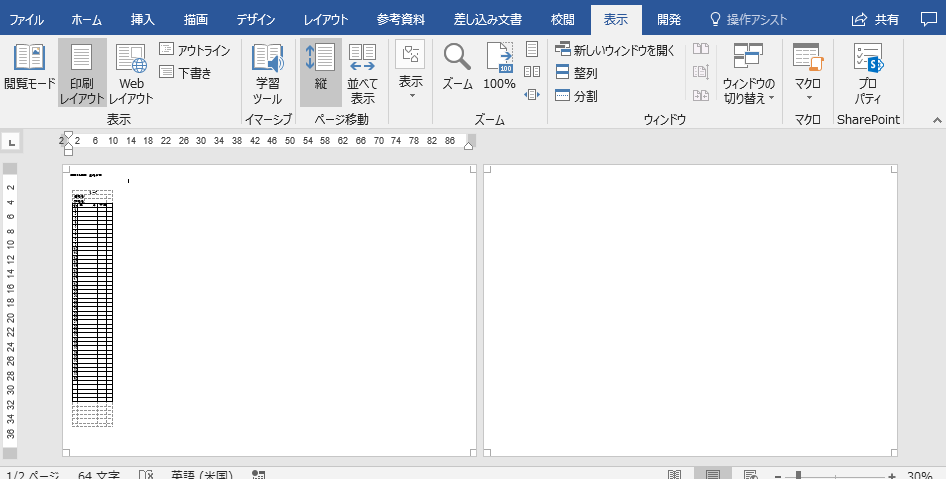Screen dimensions: 946x479
Task: Open SharePoint プロパティ
Action: (868, 72)
